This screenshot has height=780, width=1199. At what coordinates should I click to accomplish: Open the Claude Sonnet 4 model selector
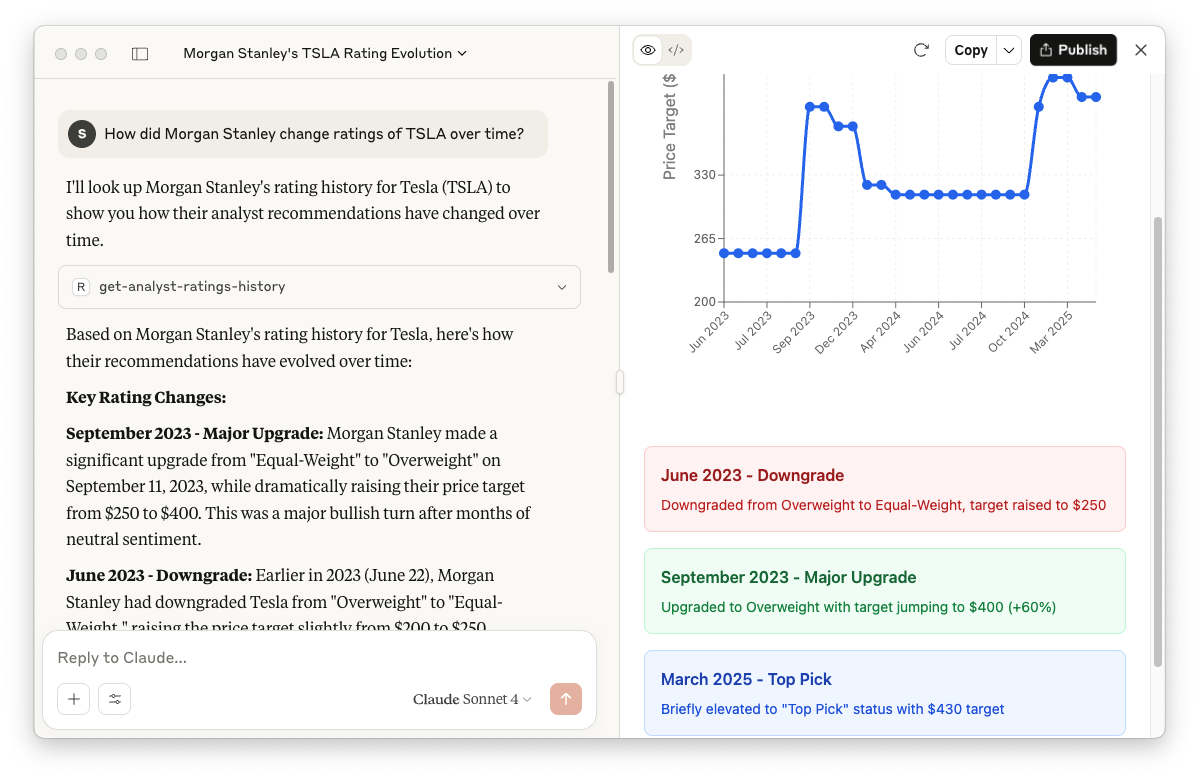coord(472,699)
